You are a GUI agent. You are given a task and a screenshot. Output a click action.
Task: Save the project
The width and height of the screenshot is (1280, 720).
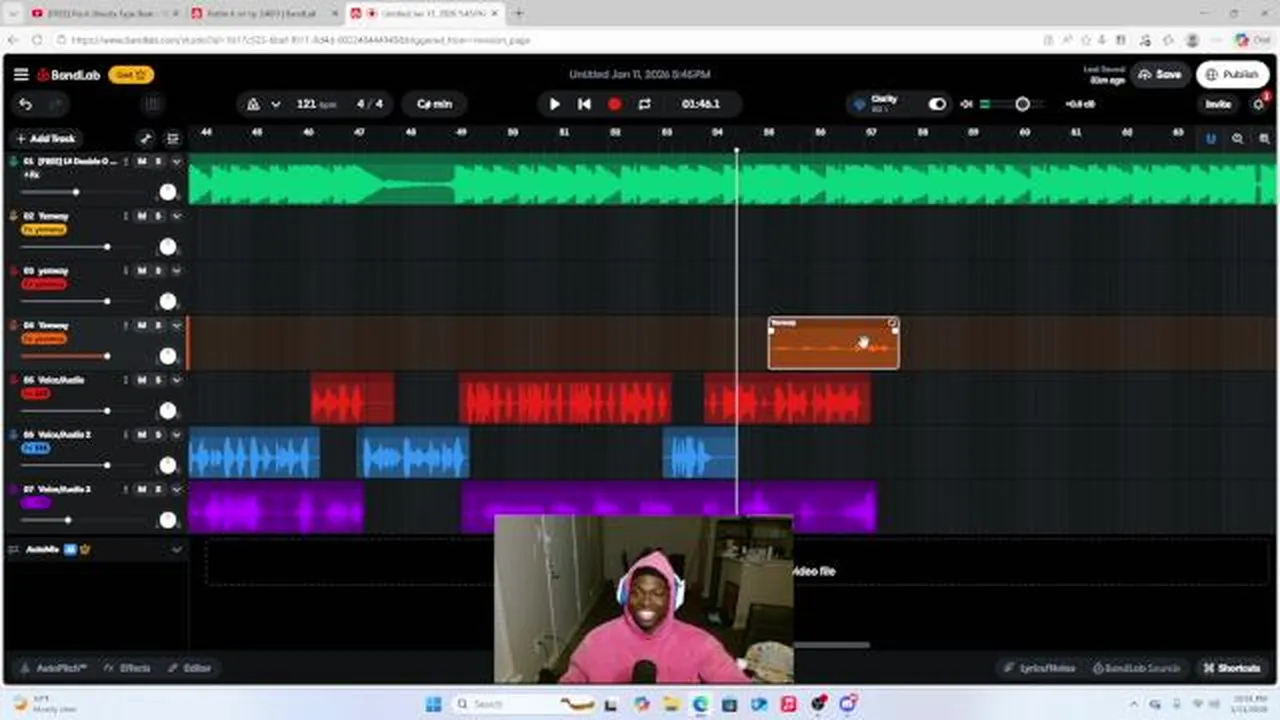1160,75
